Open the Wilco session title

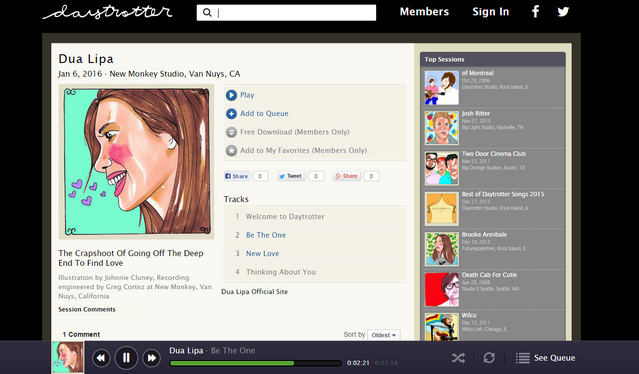click(x=469, y=315)
